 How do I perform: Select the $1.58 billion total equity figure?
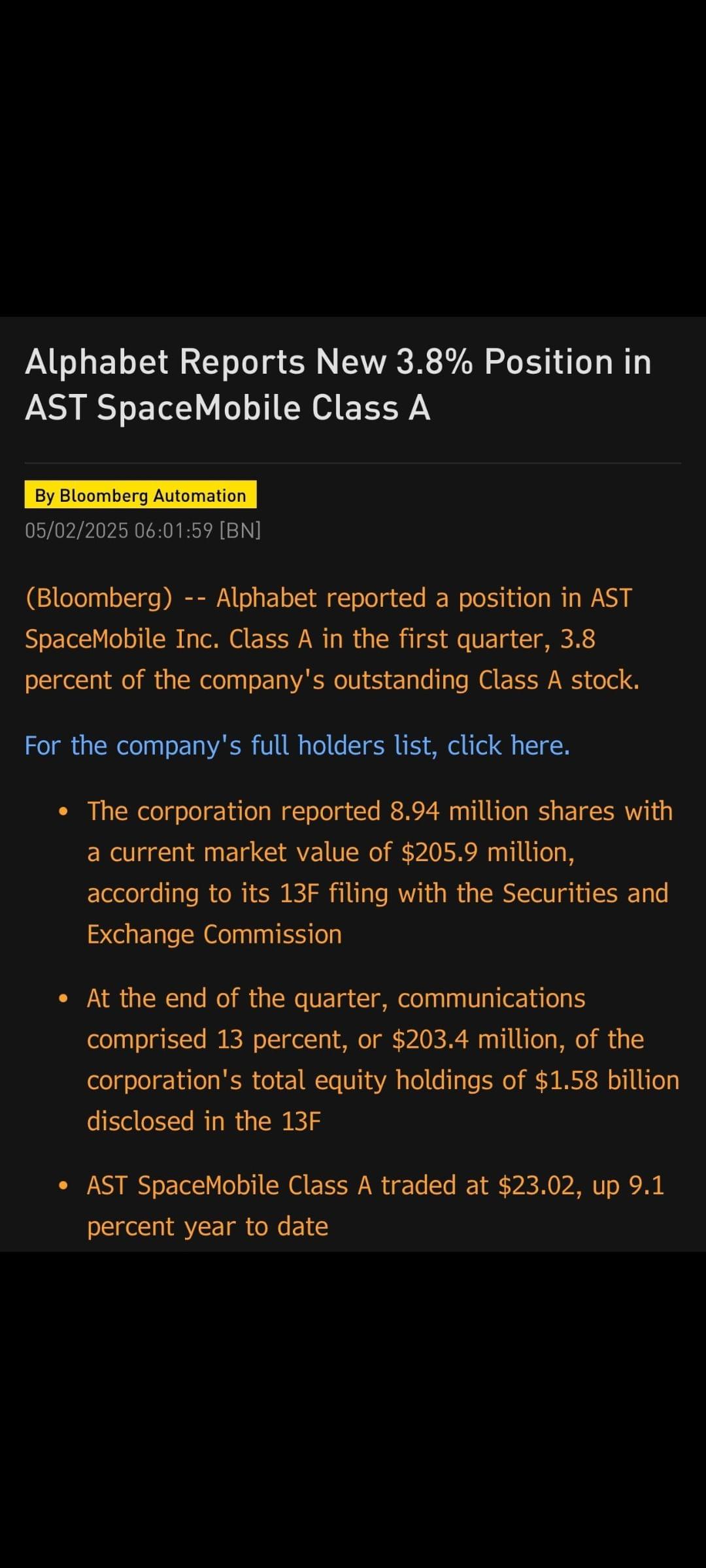pyautogui.click(x=607, y=1081)
